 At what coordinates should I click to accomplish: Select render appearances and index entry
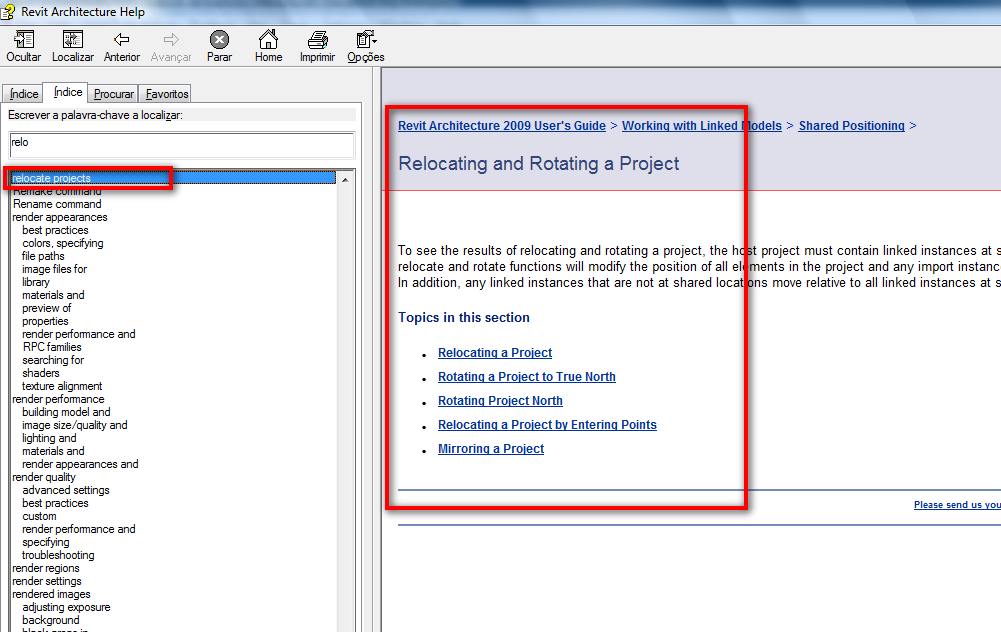80,464
